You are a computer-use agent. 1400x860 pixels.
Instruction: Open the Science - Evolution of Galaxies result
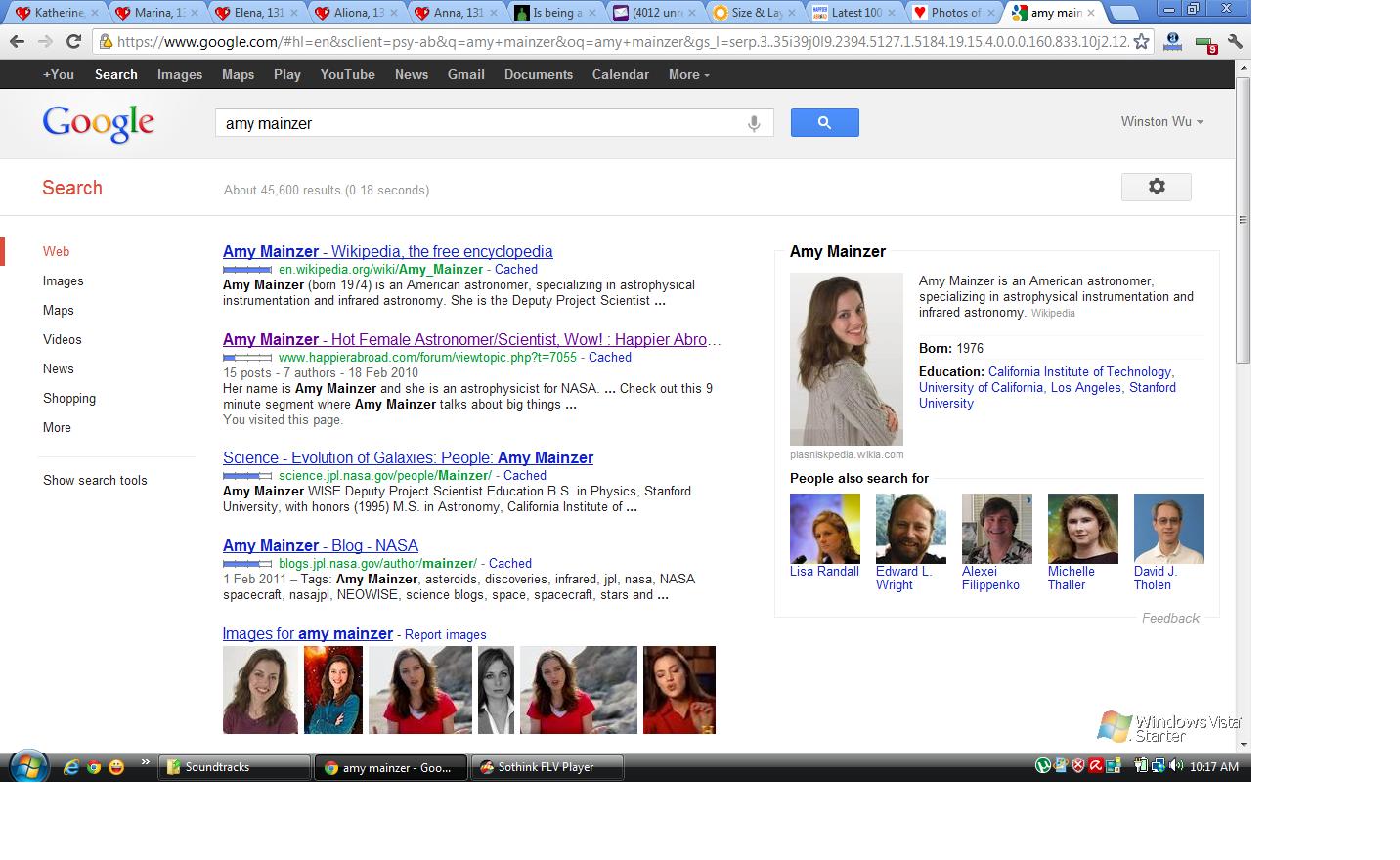408,457
